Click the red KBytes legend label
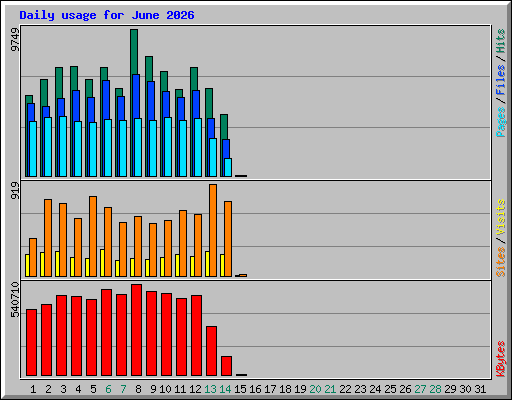The height and width of the screenshot is (400, 512). tap(500, 359)
